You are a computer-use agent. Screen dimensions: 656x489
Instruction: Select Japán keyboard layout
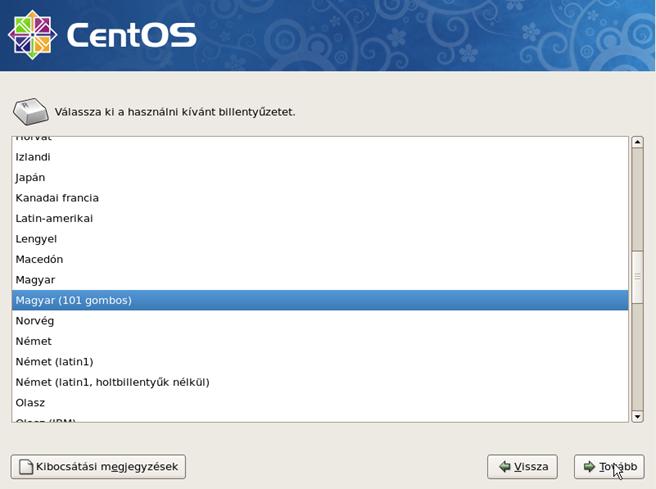tap(30, 177)
